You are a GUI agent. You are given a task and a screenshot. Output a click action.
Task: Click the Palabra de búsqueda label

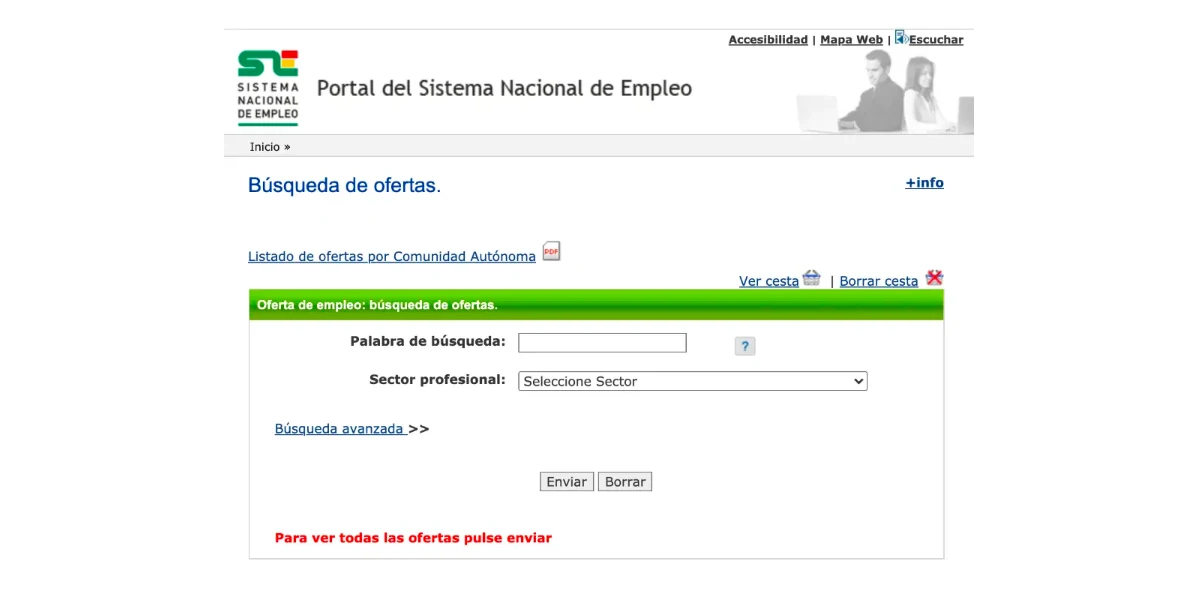tap(428, 342)
